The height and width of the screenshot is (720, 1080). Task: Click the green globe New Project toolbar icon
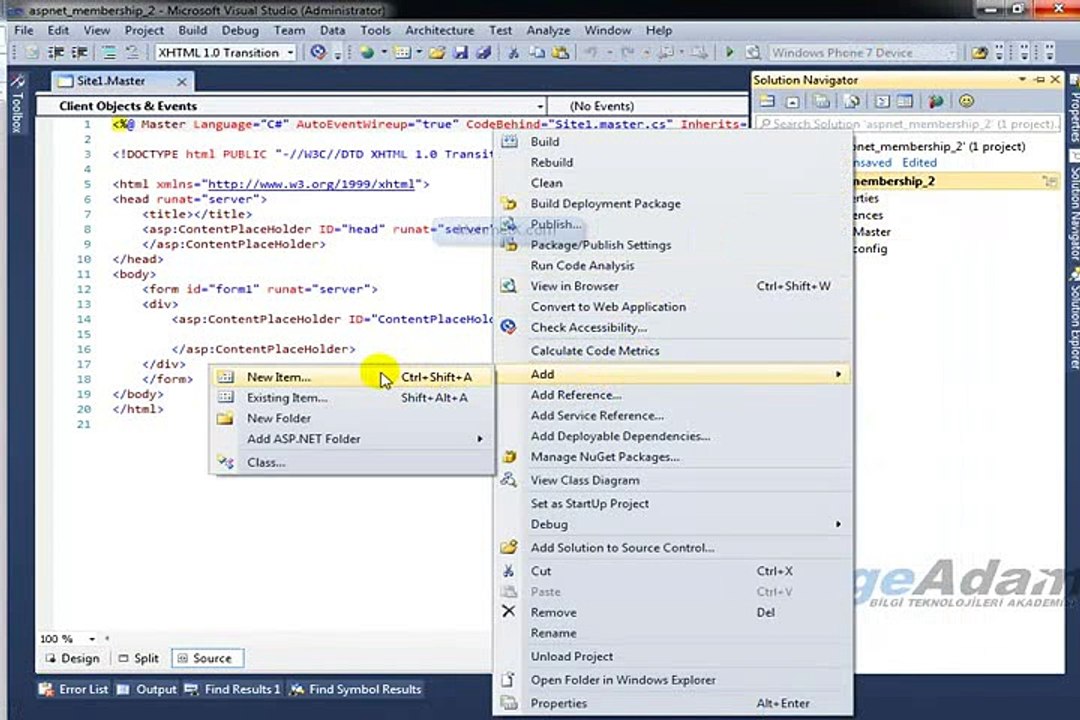click(x=367, y=52)
